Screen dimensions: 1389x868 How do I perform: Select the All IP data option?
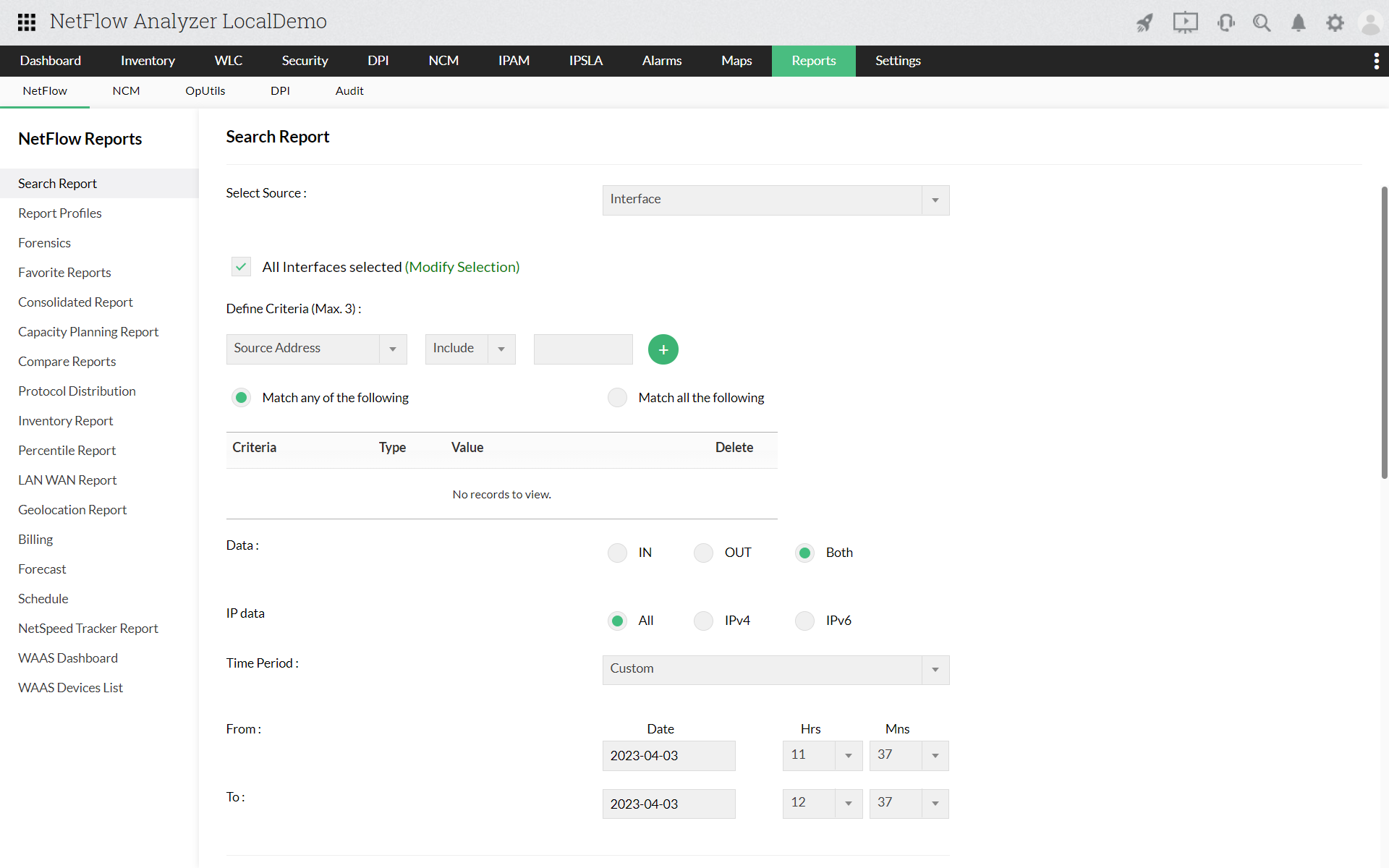pos(617,621)
